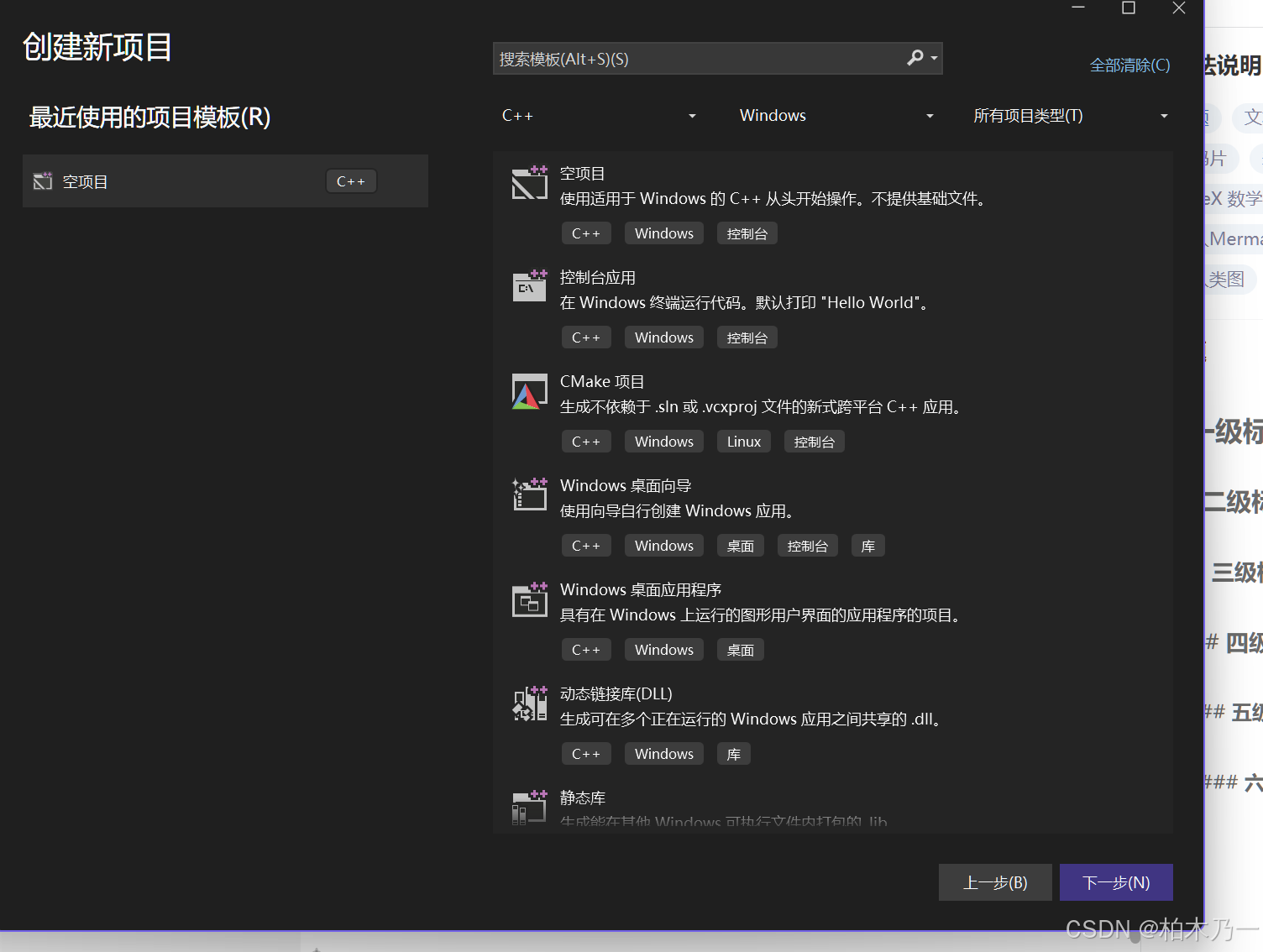Select the 动态链接库(DLL) template title

pyautogui.click(x=616, y=694)
